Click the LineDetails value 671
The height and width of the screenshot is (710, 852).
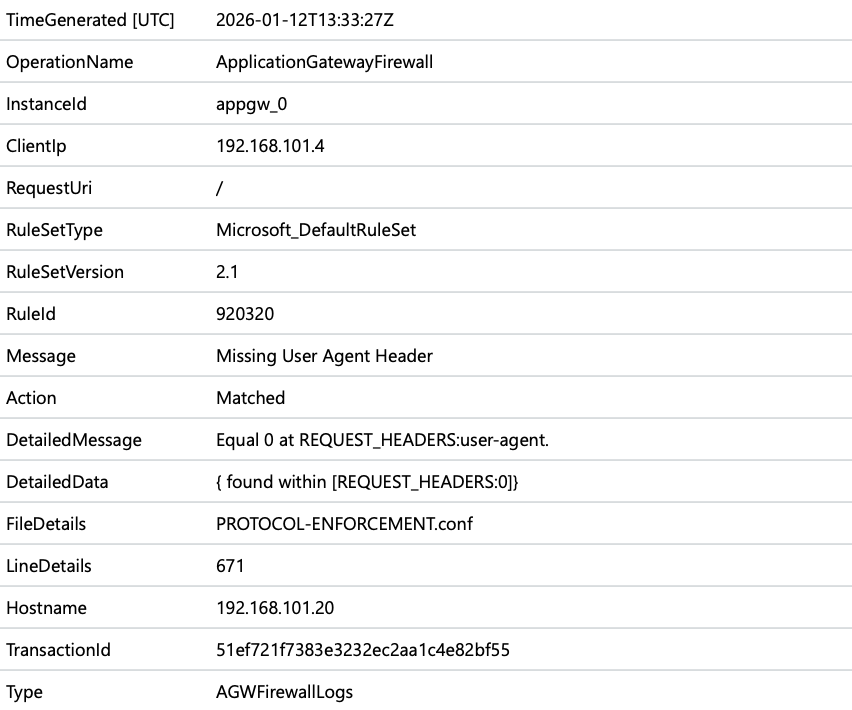tap(230, 566)
